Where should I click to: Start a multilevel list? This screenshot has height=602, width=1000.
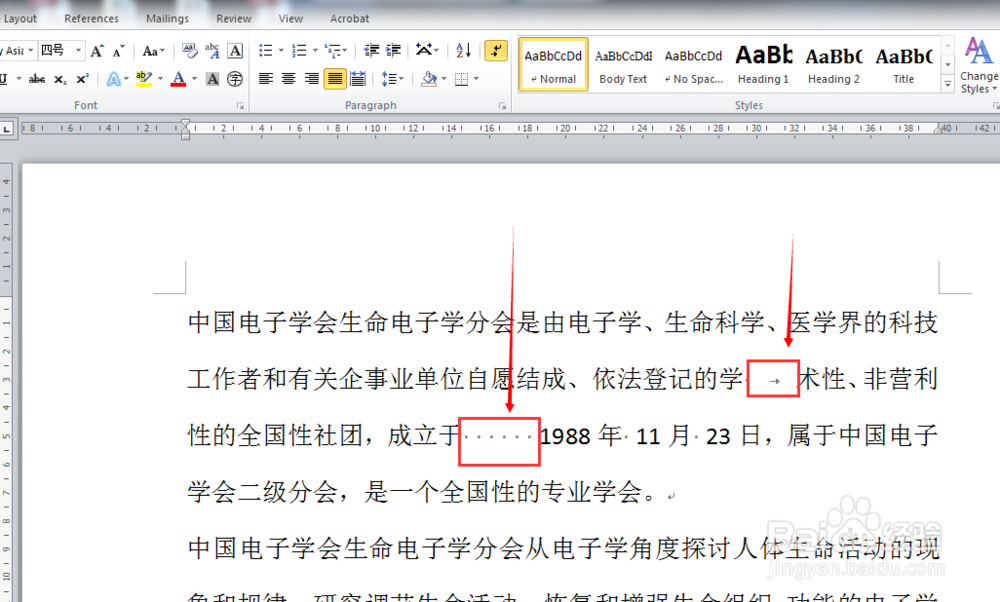click(332, 50)
